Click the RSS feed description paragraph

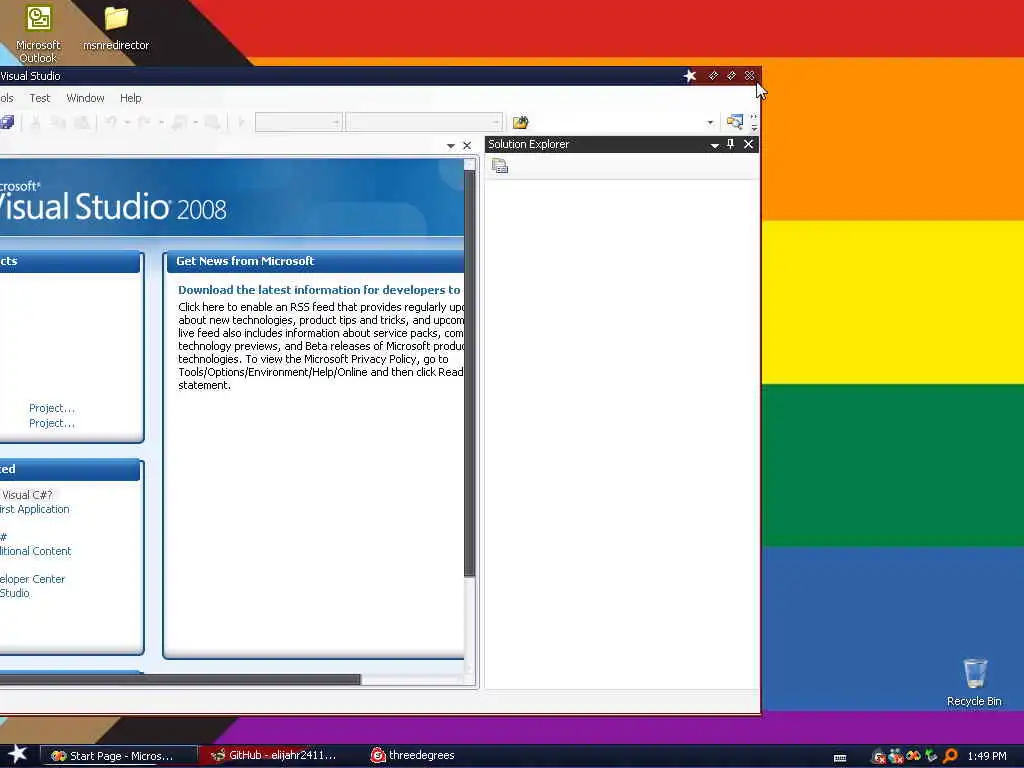(x=321, y=346)
